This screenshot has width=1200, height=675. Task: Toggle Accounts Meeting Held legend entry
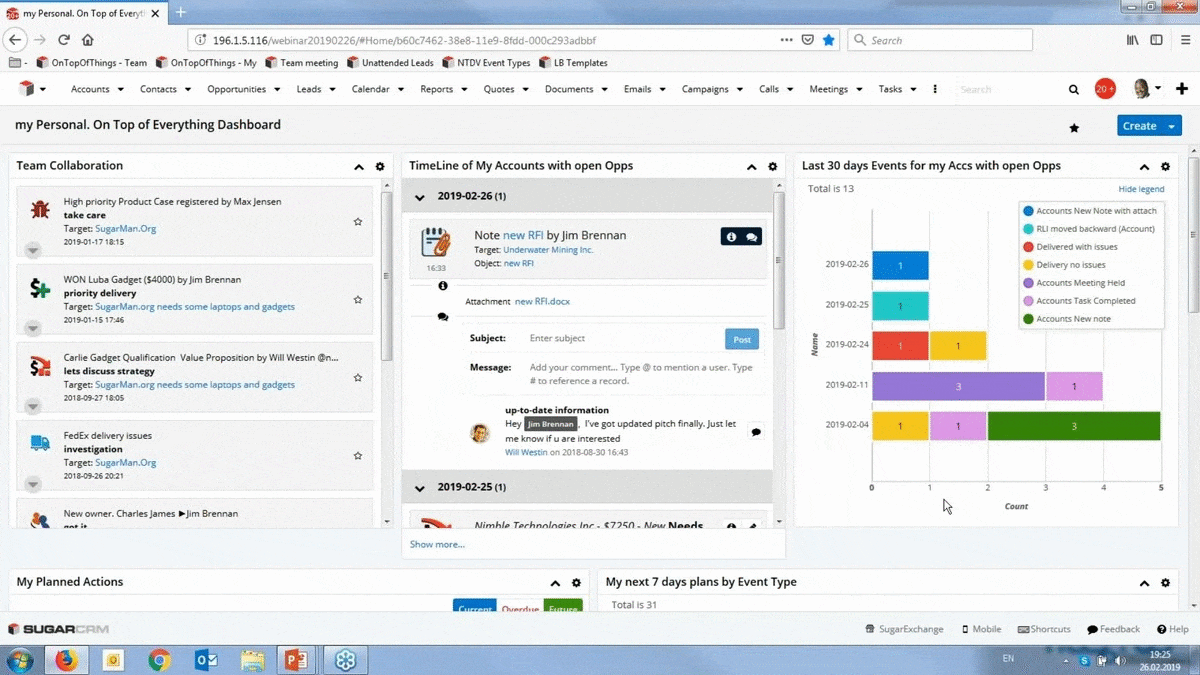click(1073, 283)
